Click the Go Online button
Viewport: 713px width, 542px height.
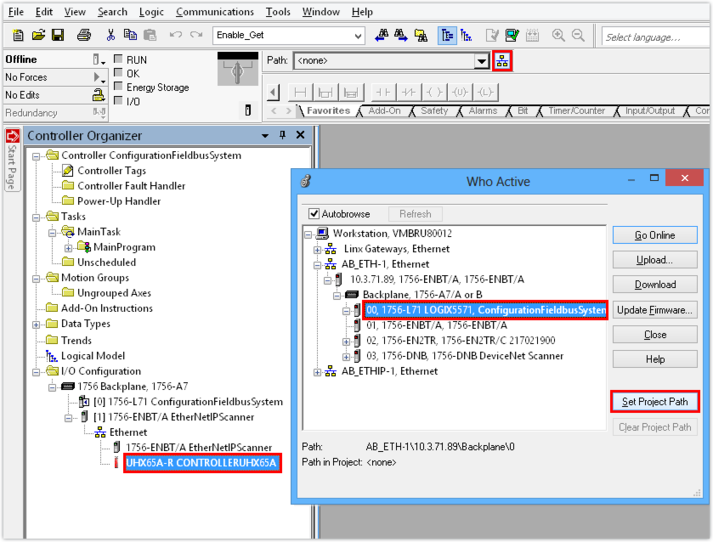654,236
